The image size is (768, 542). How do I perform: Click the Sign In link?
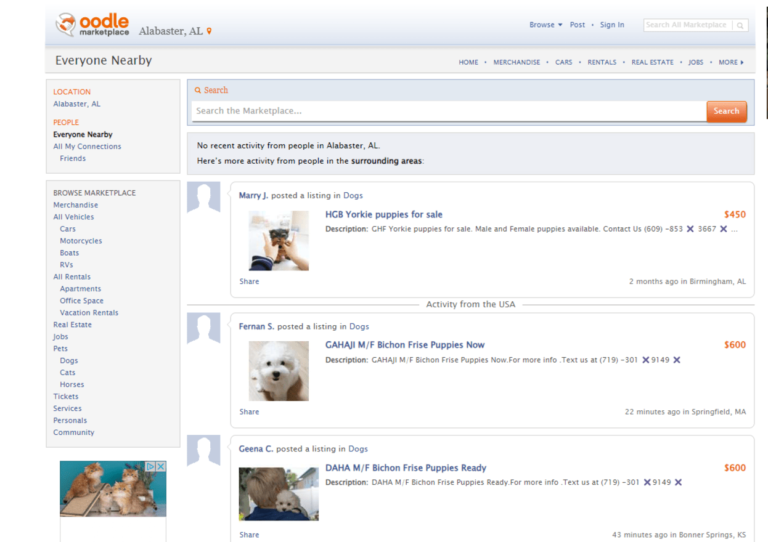coord(612,25)
